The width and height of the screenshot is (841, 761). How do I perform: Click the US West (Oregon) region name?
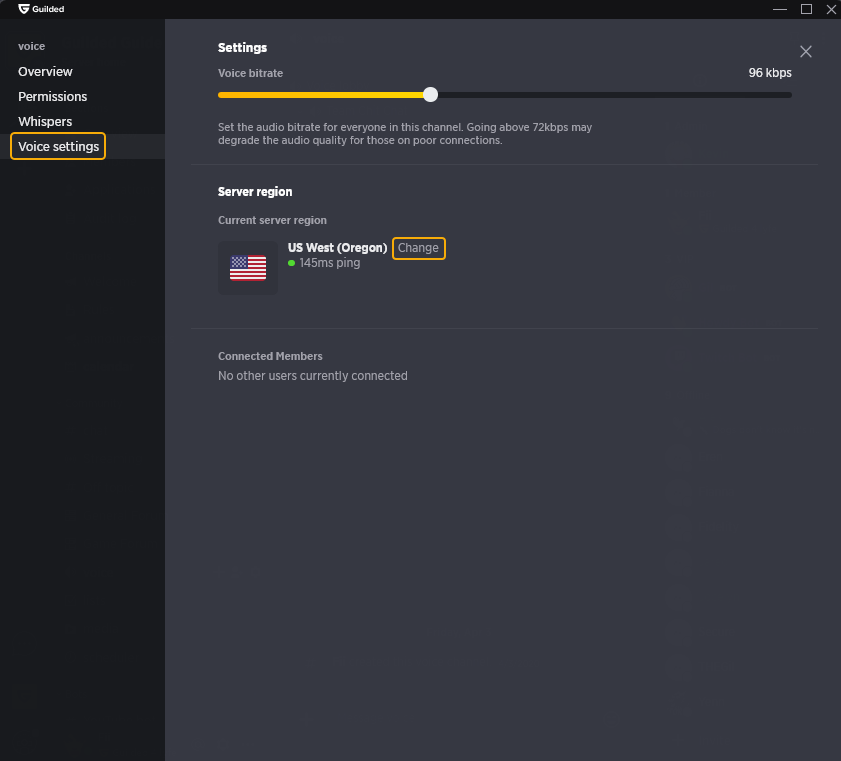[337, 248]
